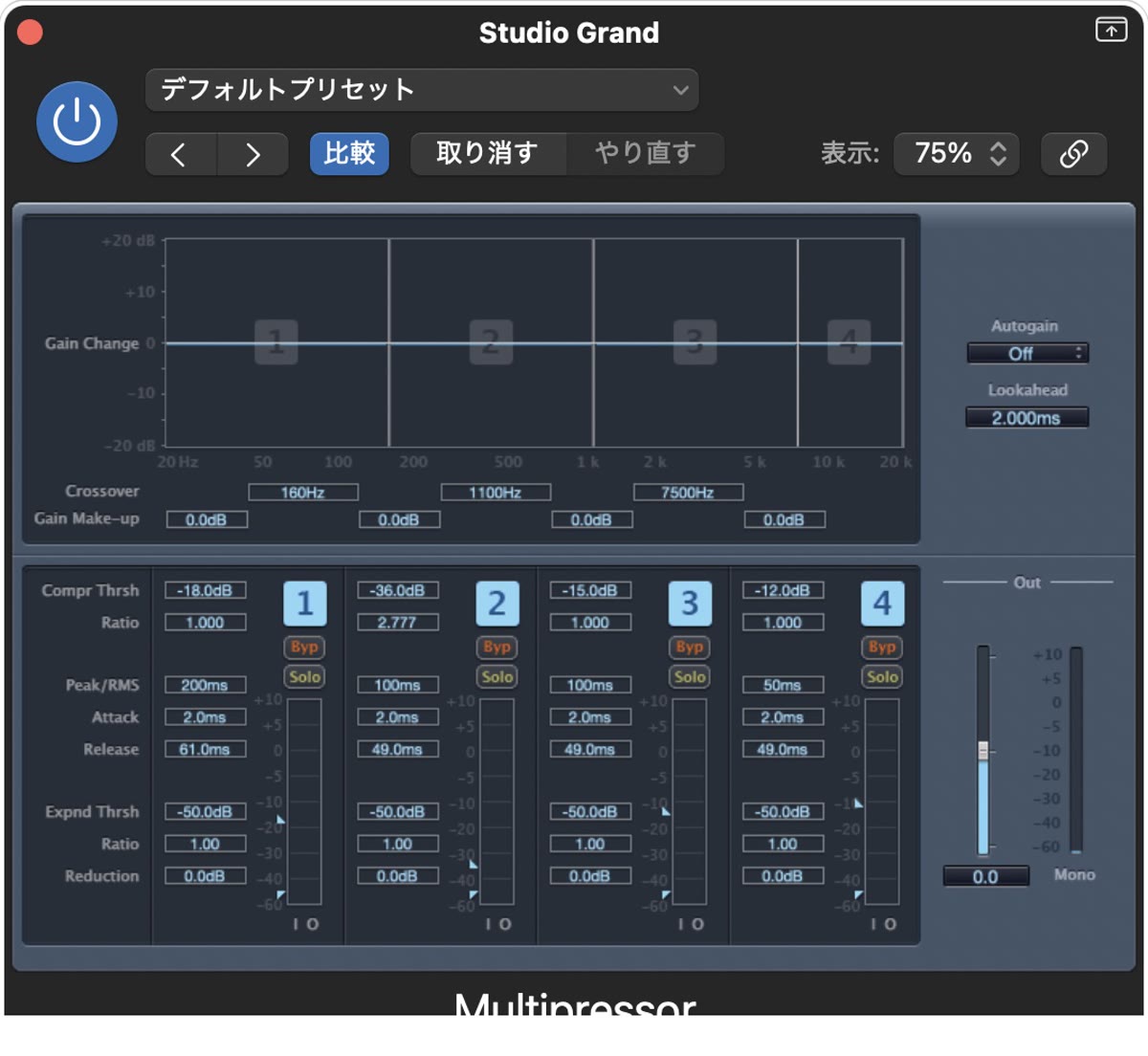Click band 1 Gain Make-up 0.0dB field
Image resolution: width=1148 pixels, height=1056 pixels.
coord(207,519)
